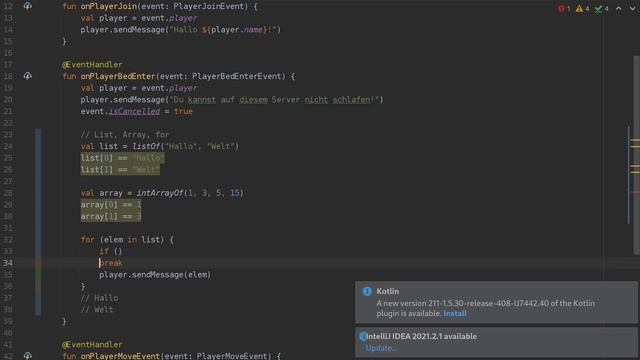Click the yellow warnings count indicator
This screenshot has width=640, height=360.
(x=582, y=9)
